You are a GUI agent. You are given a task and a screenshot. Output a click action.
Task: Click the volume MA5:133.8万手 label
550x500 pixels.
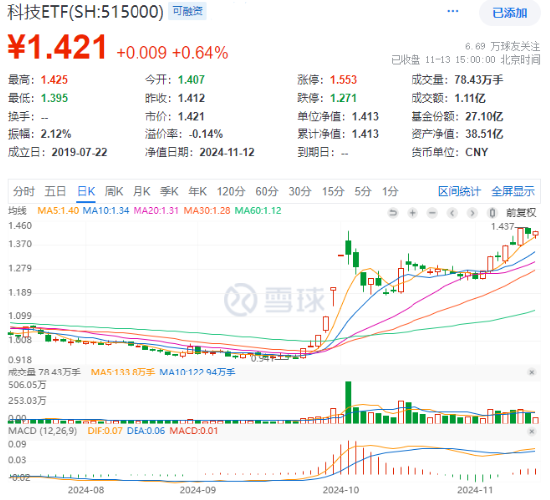(x=122, y=372)
